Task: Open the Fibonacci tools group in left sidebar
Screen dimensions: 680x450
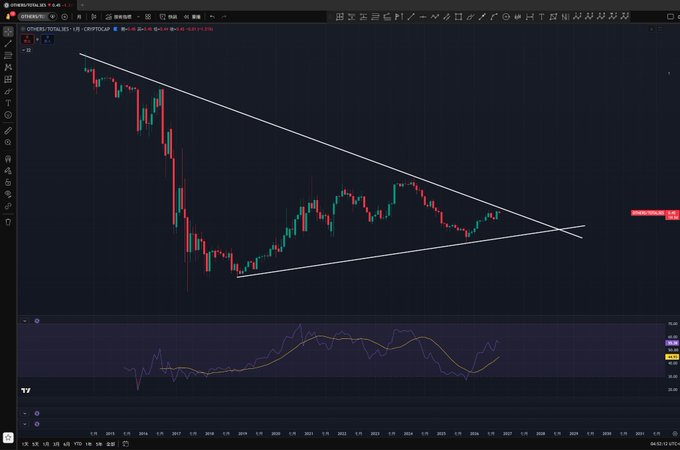Action: [x=8, y=55]
